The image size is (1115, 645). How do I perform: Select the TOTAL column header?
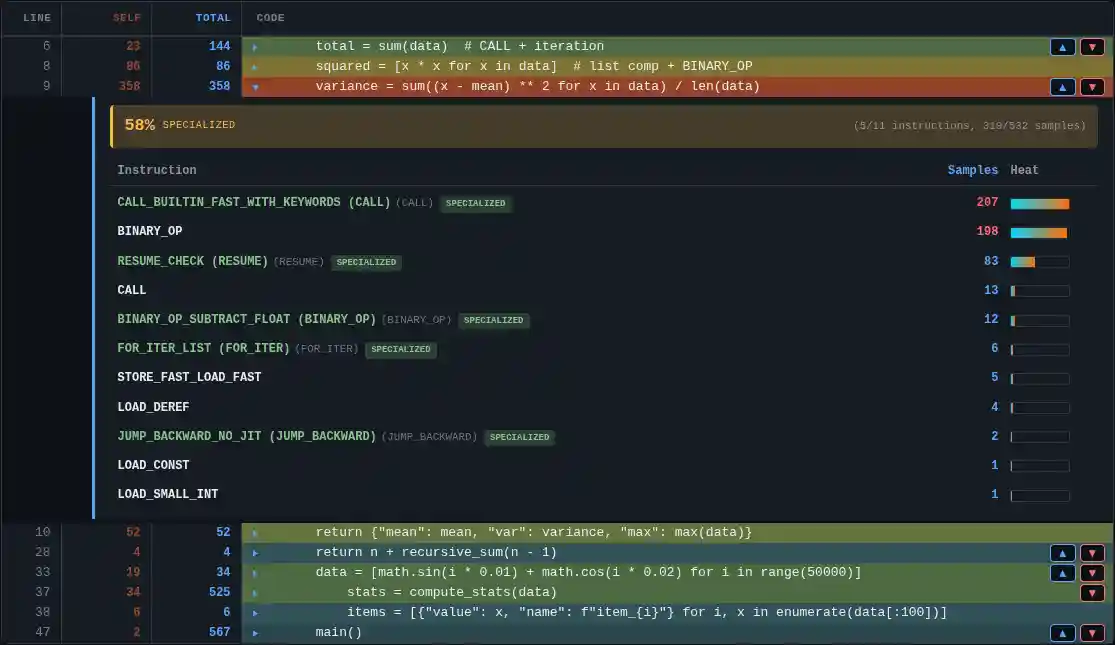[213, 17]
